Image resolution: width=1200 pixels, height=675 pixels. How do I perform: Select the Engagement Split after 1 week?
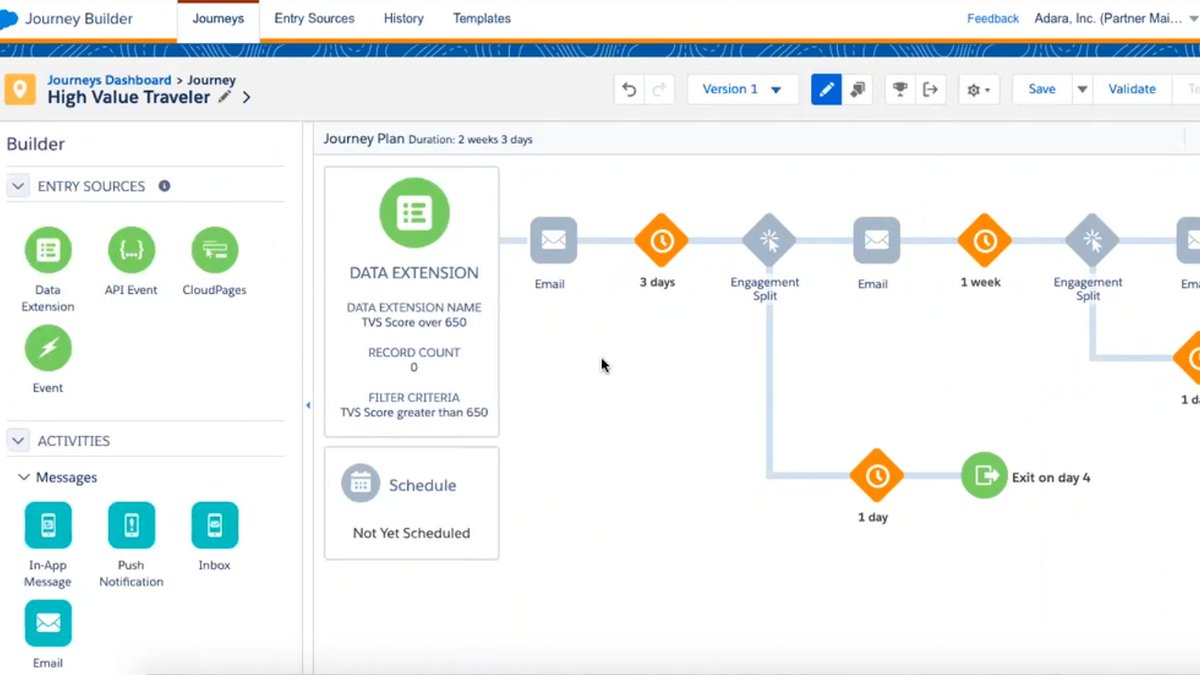[1092, 240]
